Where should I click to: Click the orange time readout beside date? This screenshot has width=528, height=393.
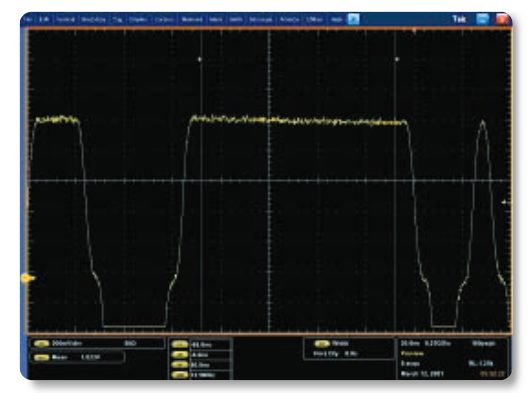(492, 374)
